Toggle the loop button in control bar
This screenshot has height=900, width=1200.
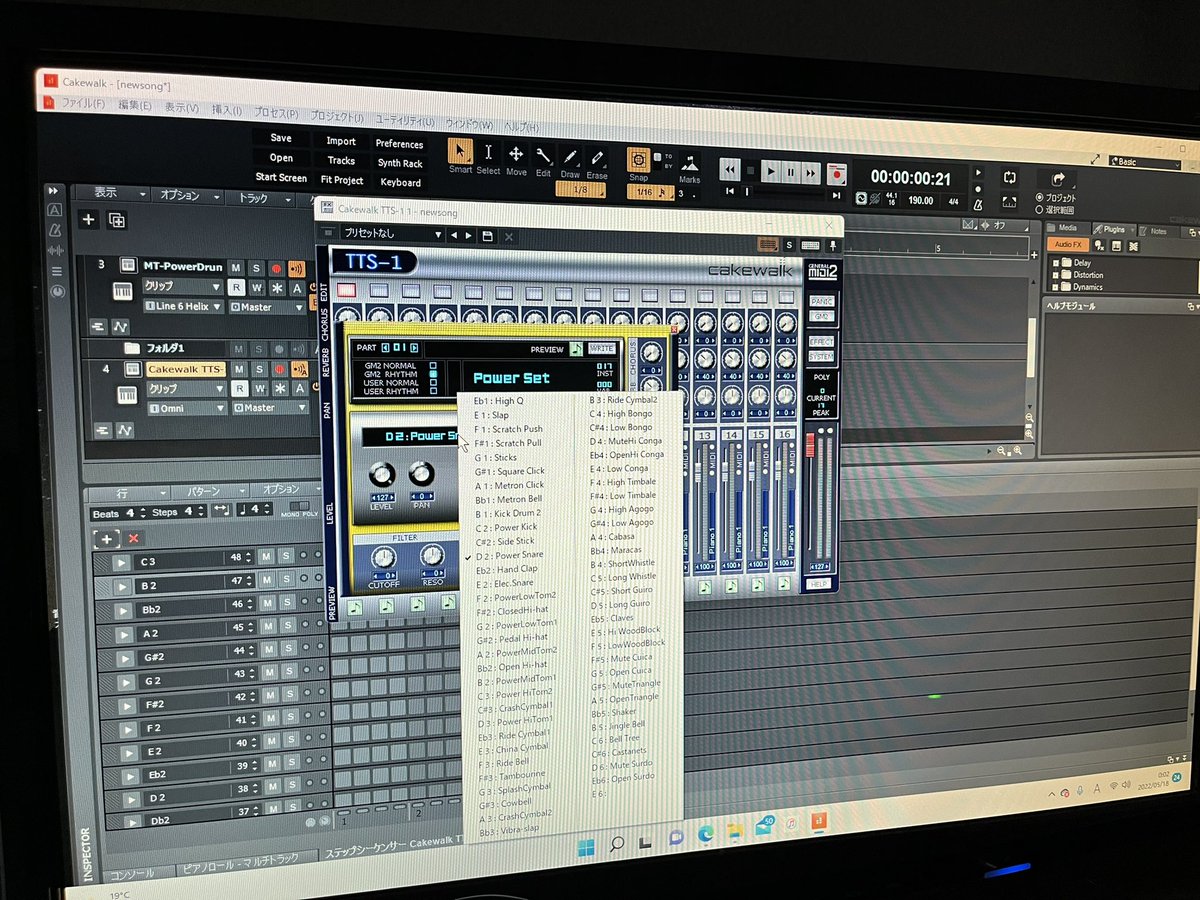tap(1009, 177)
